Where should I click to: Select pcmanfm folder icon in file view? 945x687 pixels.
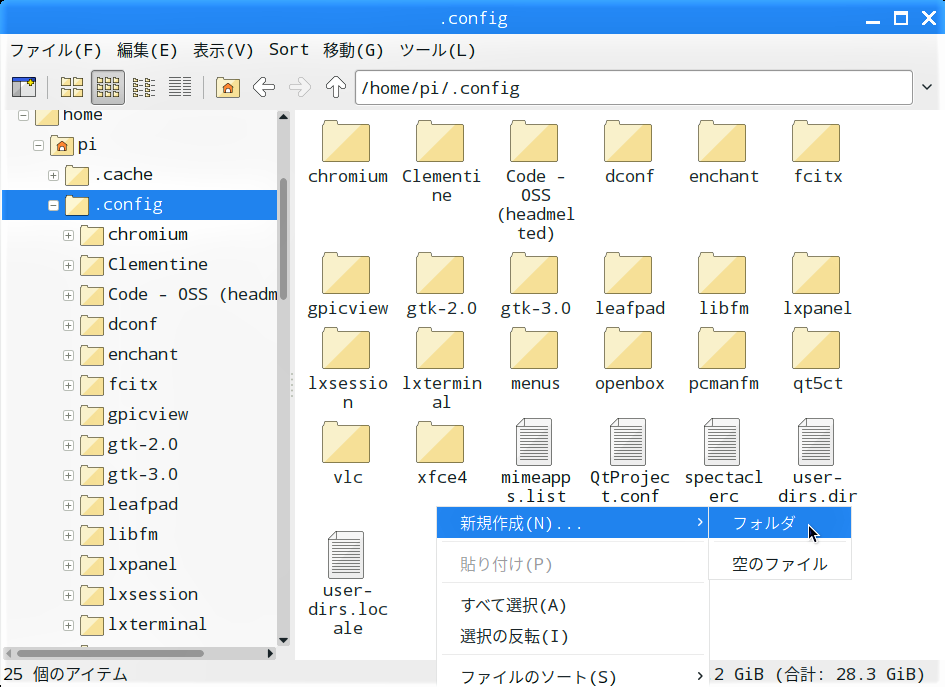tap(722, 348)
